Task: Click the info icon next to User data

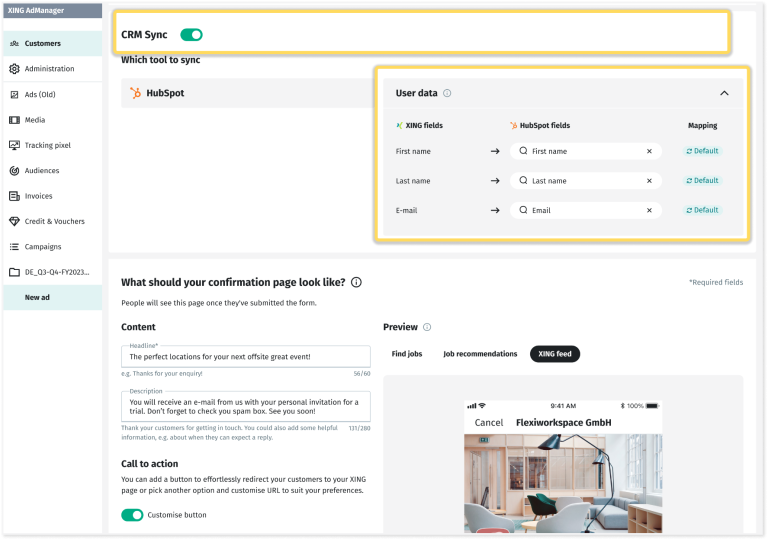Action: coord(447,93)
